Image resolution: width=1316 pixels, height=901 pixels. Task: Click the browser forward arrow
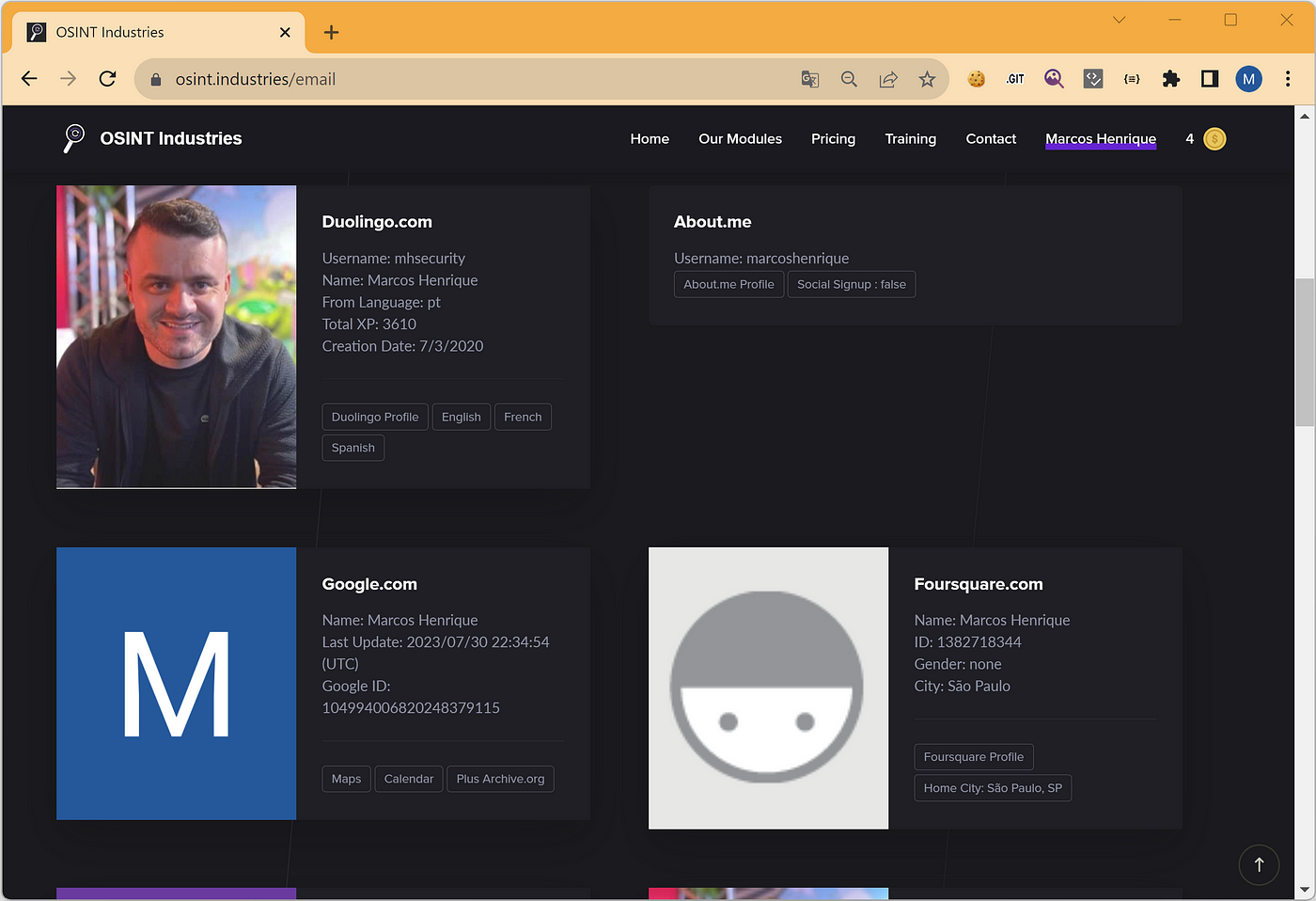[69, 79]
